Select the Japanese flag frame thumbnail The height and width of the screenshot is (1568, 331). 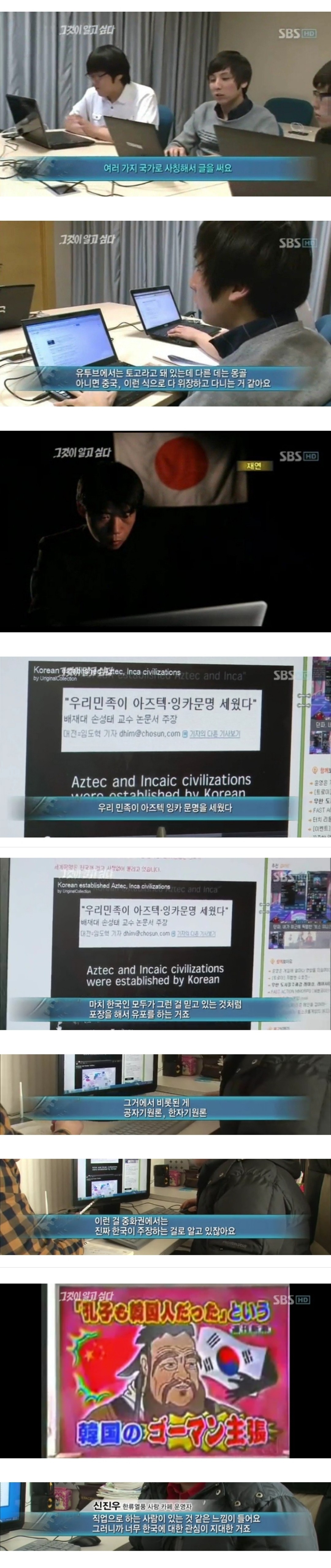point(165,531)
